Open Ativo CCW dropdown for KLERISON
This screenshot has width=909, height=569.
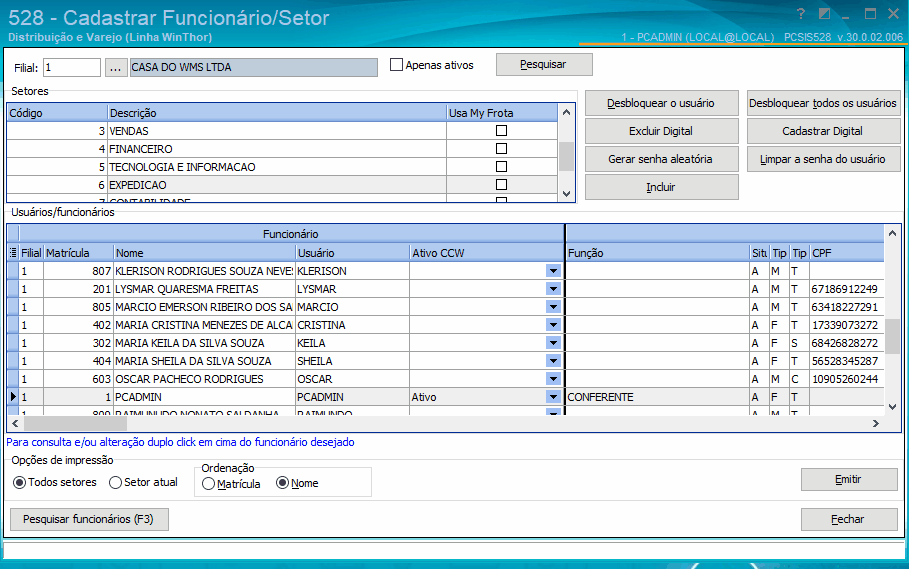coord(553,271)
